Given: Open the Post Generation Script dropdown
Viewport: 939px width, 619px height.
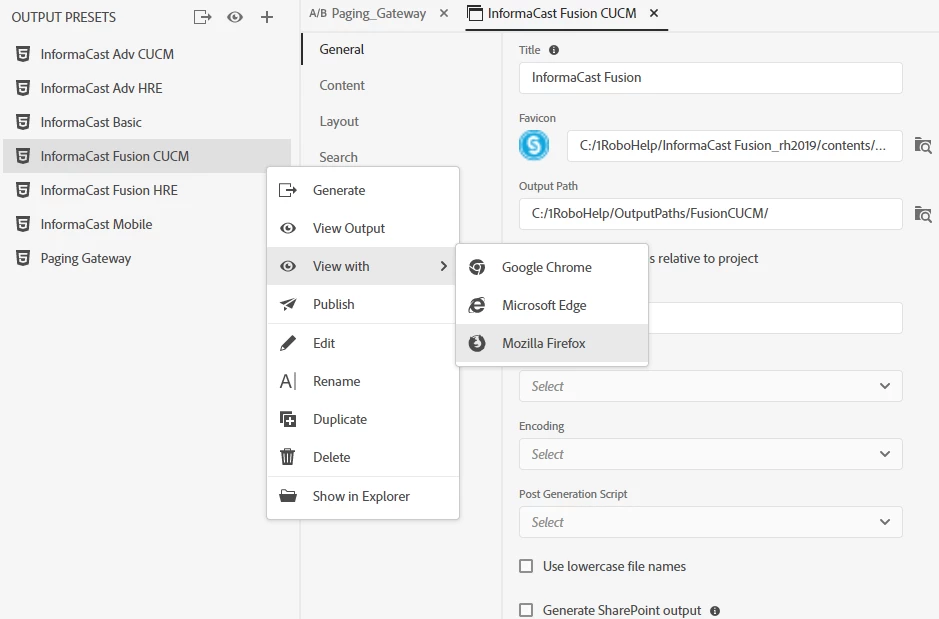Looking at the screenshot, I should (710, 522).
